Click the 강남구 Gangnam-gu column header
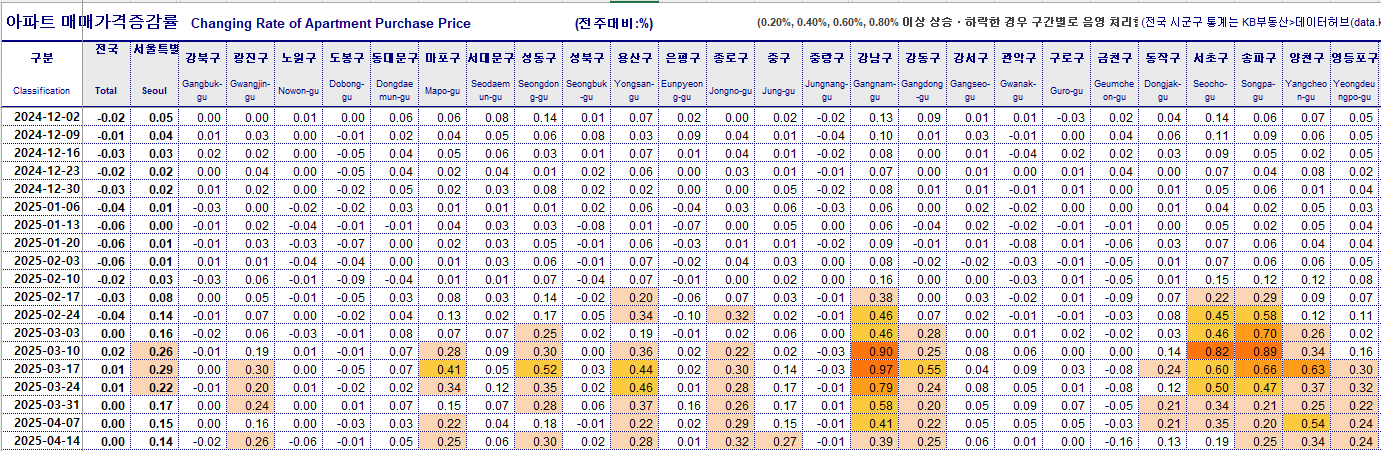Image resolution: width=1381 pixels, height=451 pixels. 874,73
